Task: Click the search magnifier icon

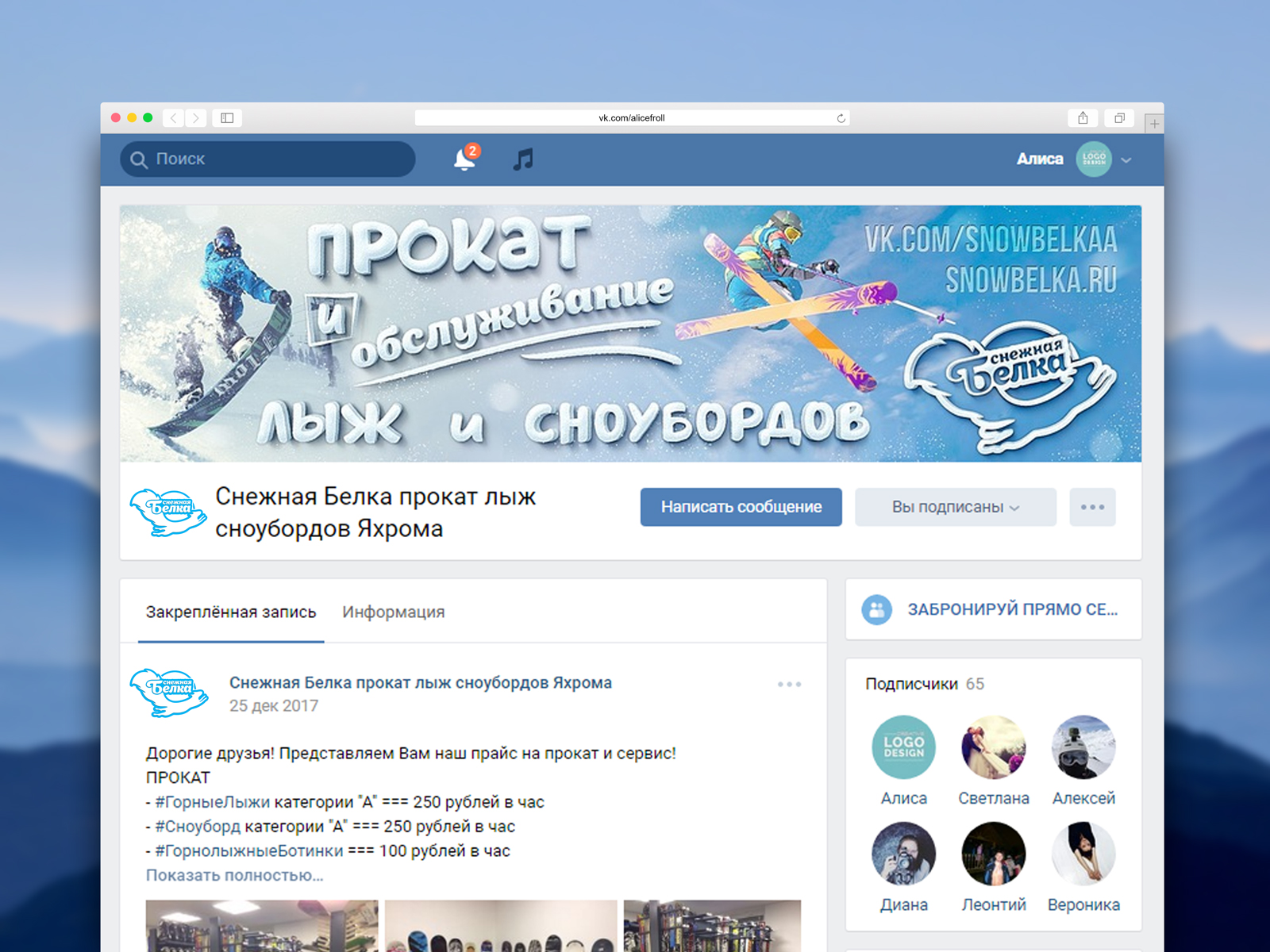Action: tap(139, 159)
